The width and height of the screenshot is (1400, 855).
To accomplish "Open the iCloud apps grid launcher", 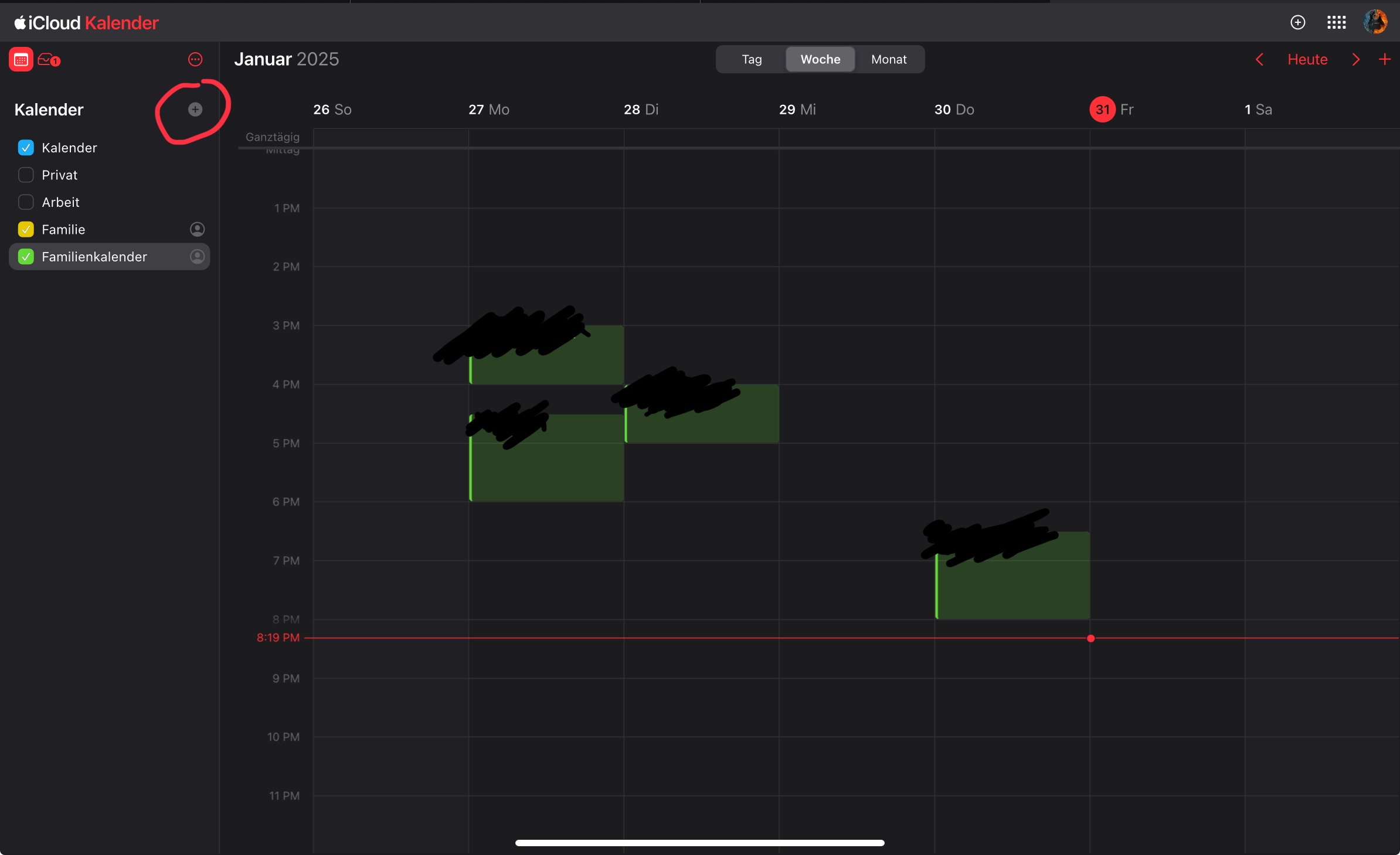I will pos(1336,22).
